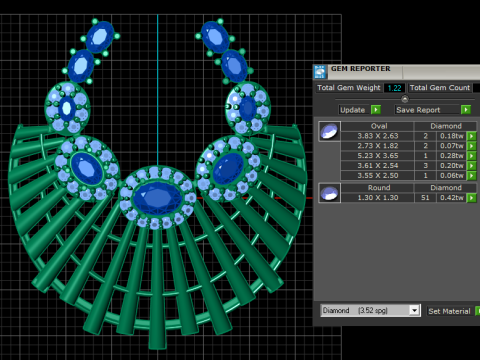Viewport: 480px width, 360px height.
Task: Select the large center oval gem in pendant
Action: point(157,198)
